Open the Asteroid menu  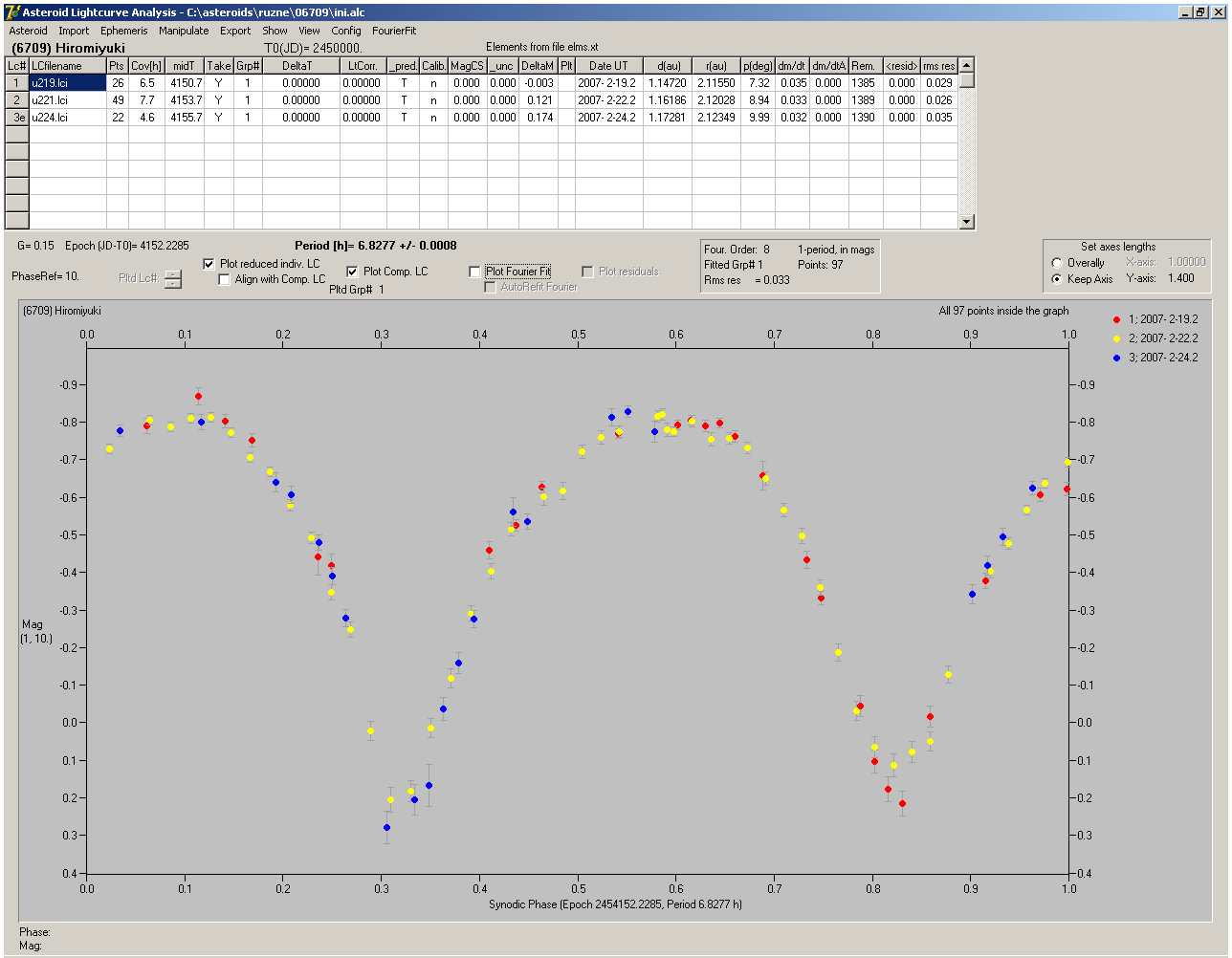click(28, 31)
